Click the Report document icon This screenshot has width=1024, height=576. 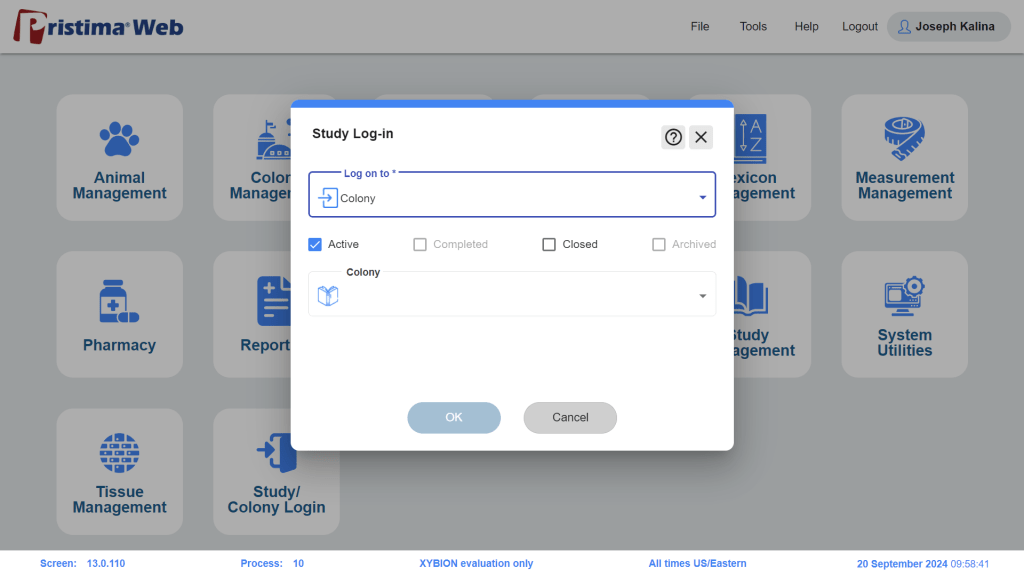(274, 301)
